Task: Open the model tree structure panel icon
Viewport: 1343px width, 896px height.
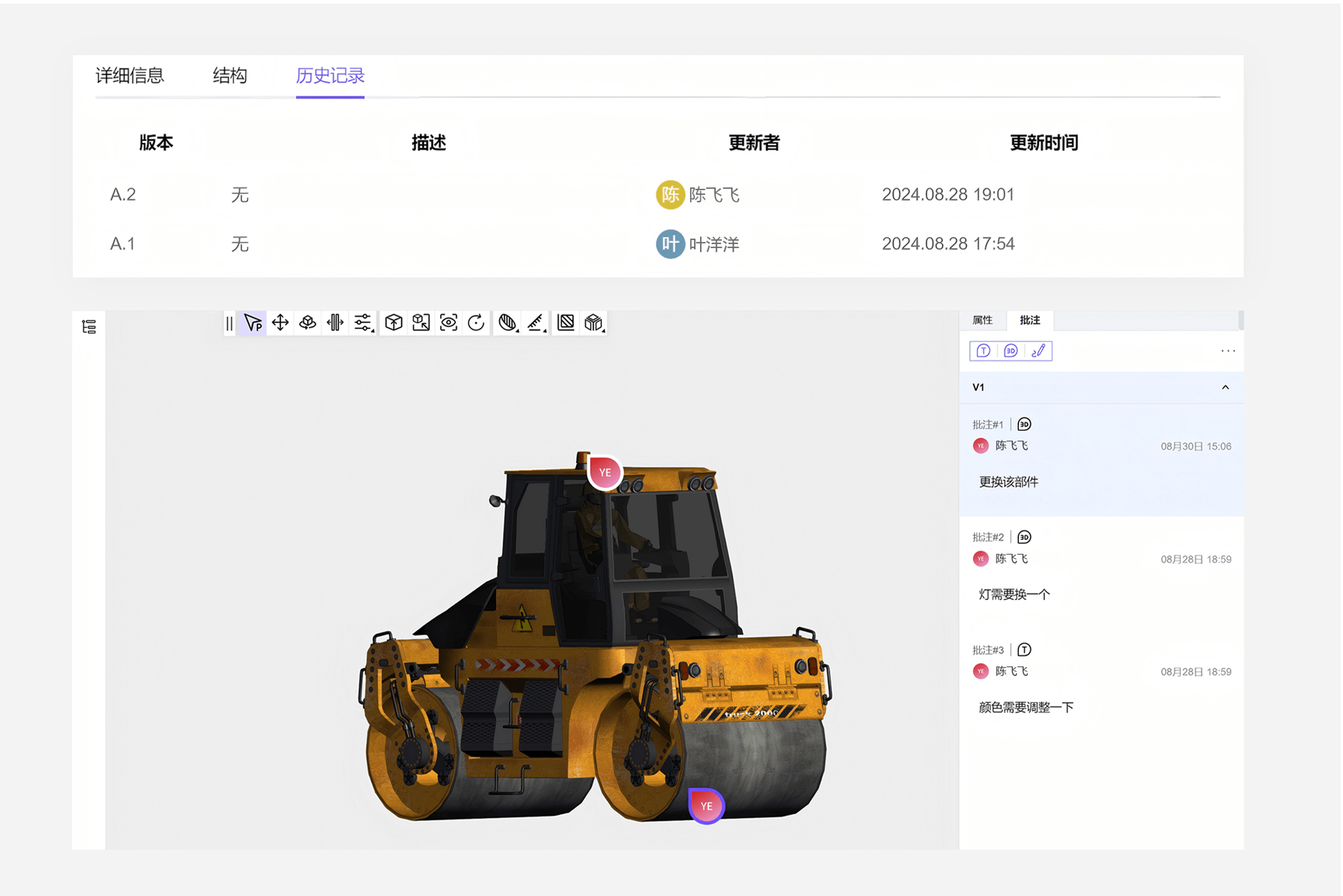Action: pyautogui.click(x=89, y=326)
